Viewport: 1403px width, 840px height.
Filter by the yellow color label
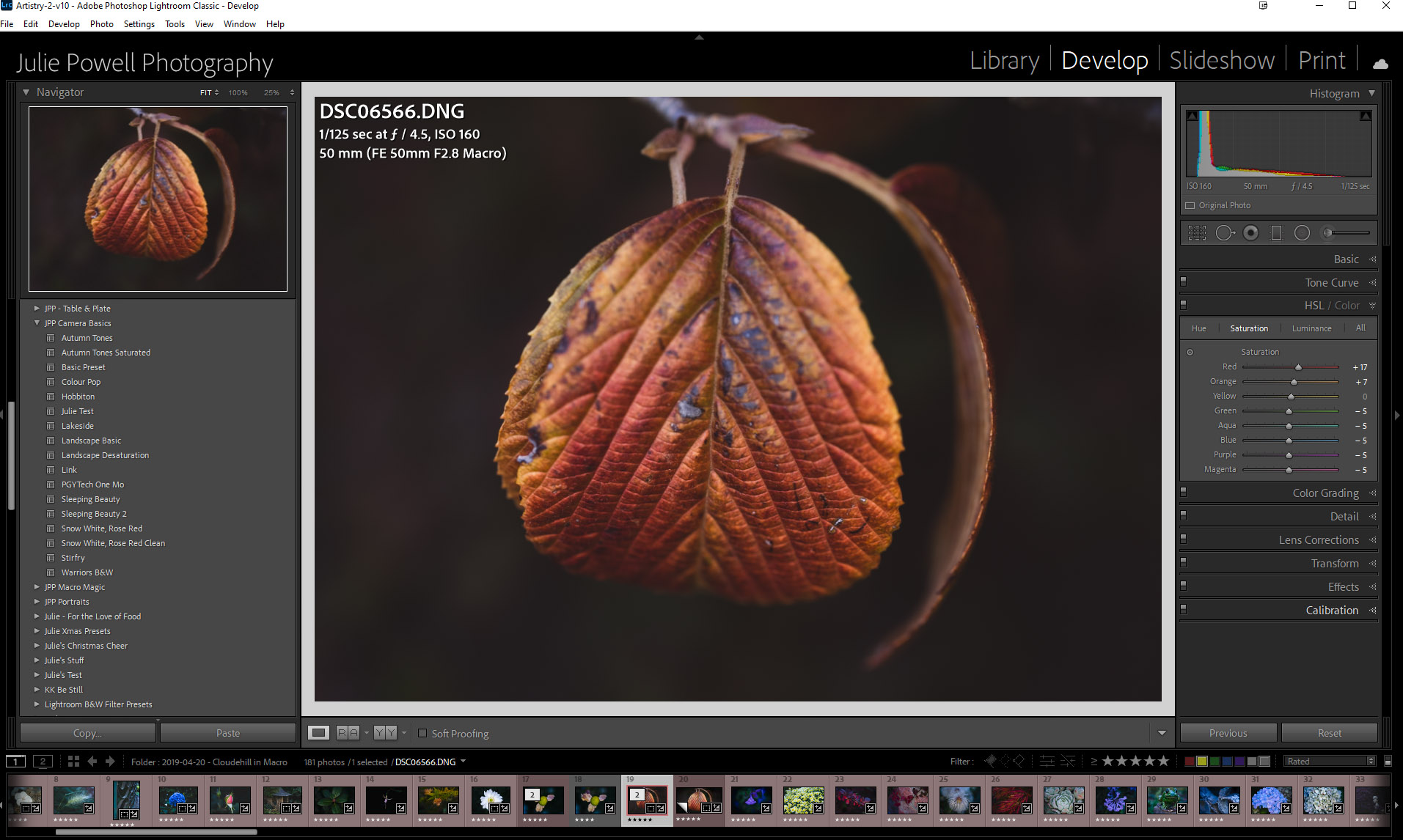pyautogui.click(x=1202, y=762)
